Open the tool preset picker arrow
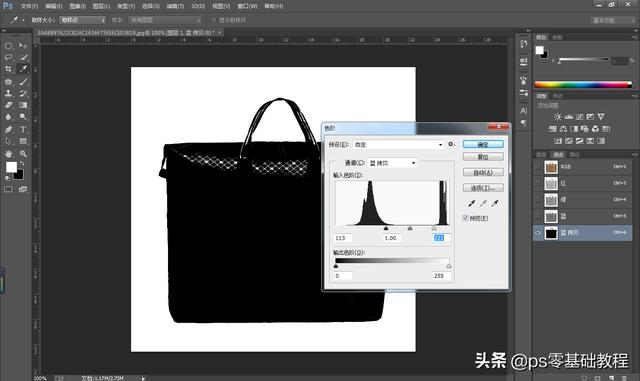 (23, 20)
